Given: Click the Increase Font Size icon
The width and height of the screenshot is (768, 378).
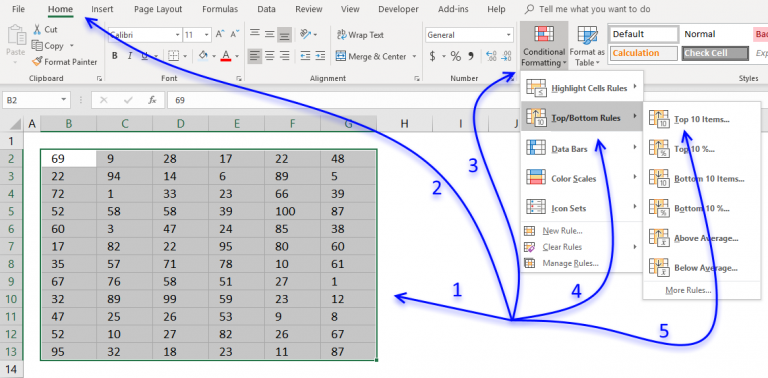Looking at the screenshot, I should pyautogui.click(x=220, y=34).
